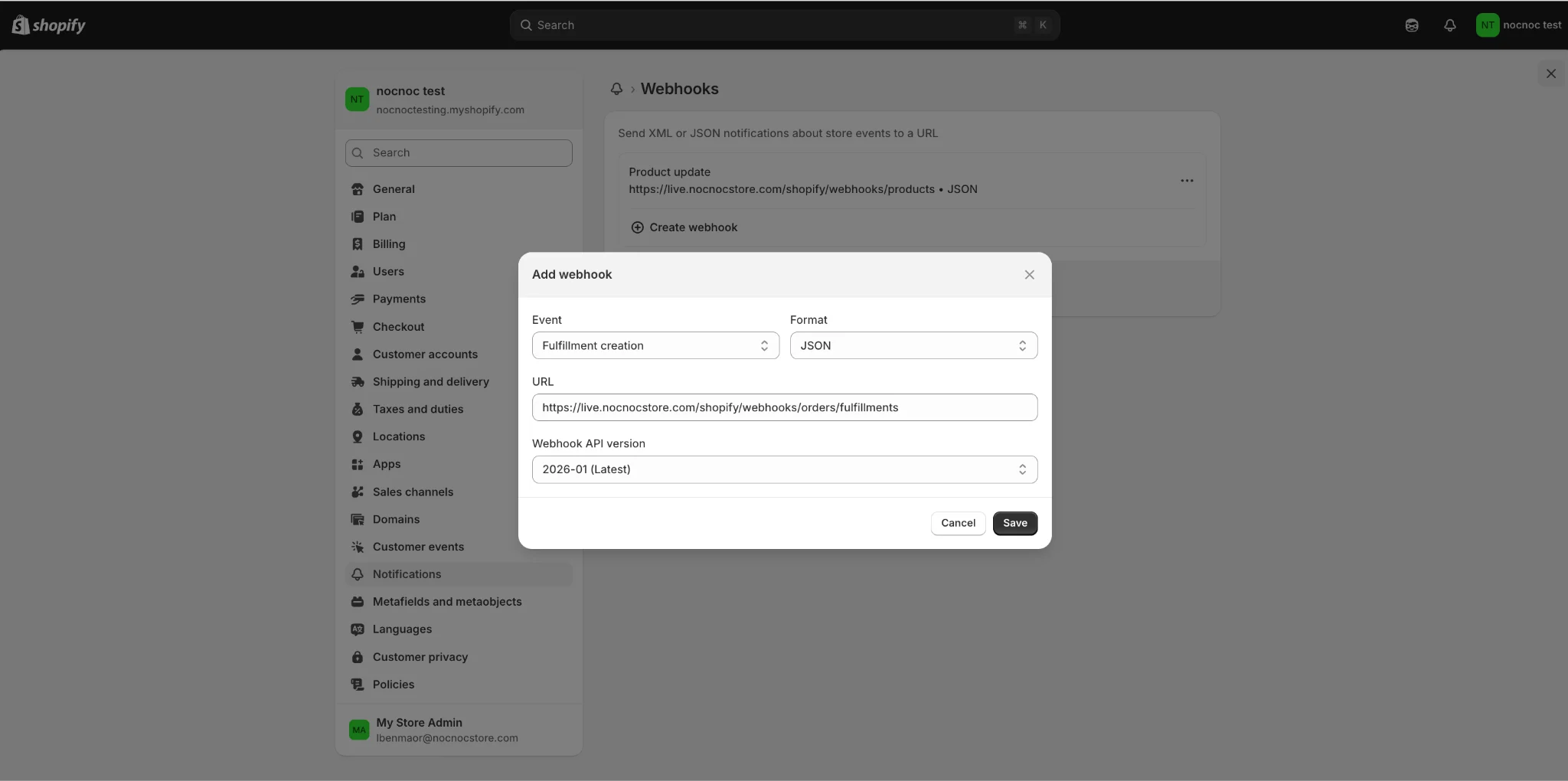Click the Taxes and duties icon
This screenshot has height=781, width=1568.
tap(358, 410)
